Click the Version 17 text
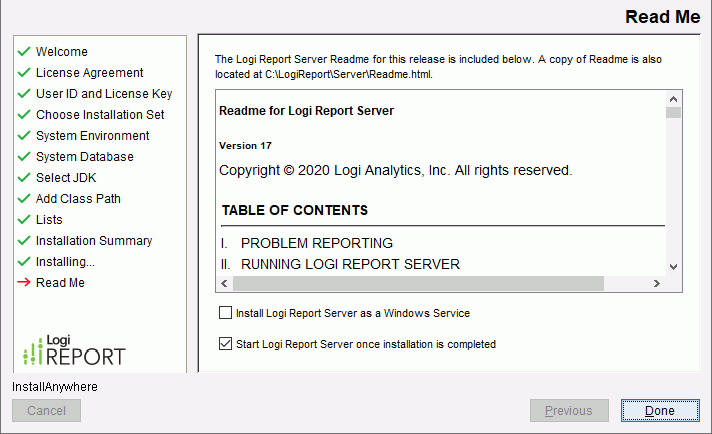Viewport: 712px width, 434px height. [245, 146]
